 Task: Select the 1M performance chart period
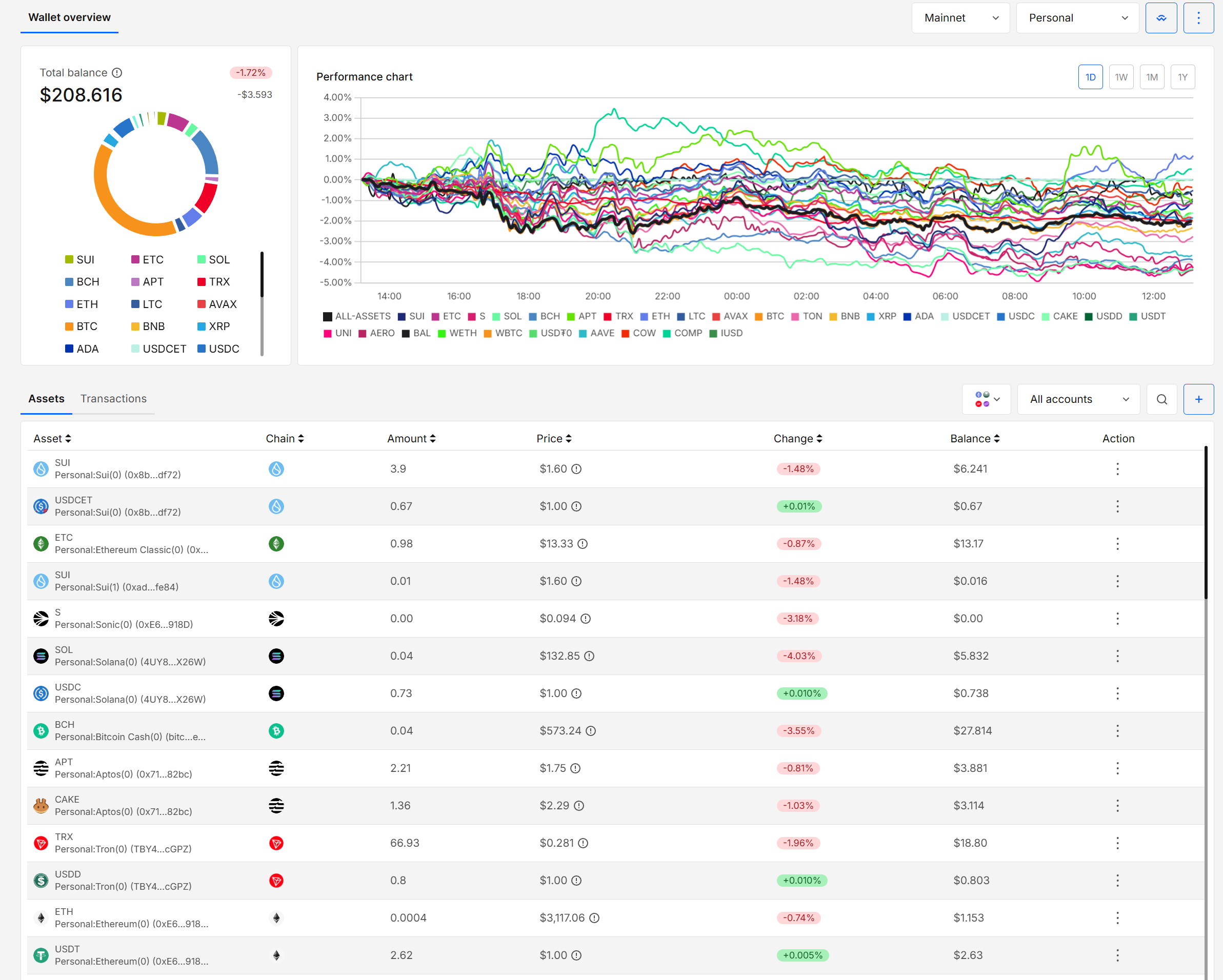pos(1152,76)
